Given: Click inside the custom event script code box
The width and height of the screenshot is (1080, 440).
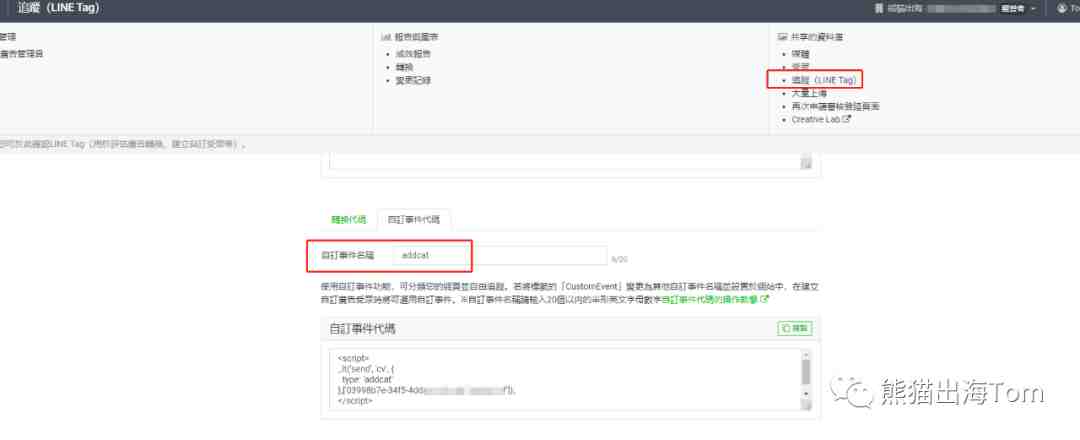Looking at the screenshot, I should [x=565, y=379].
